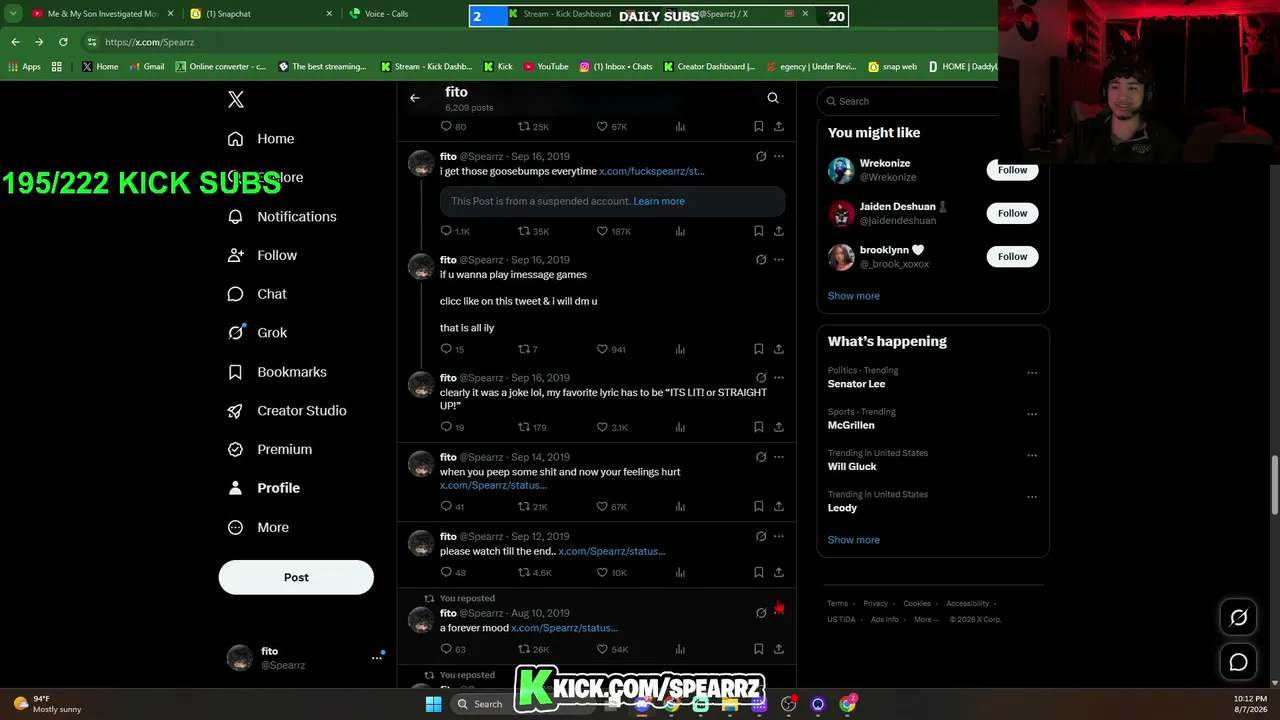The image size is (1280, 720).
Task: Open more options for 'goosebumps everytime' post
Action: [779, 157]
